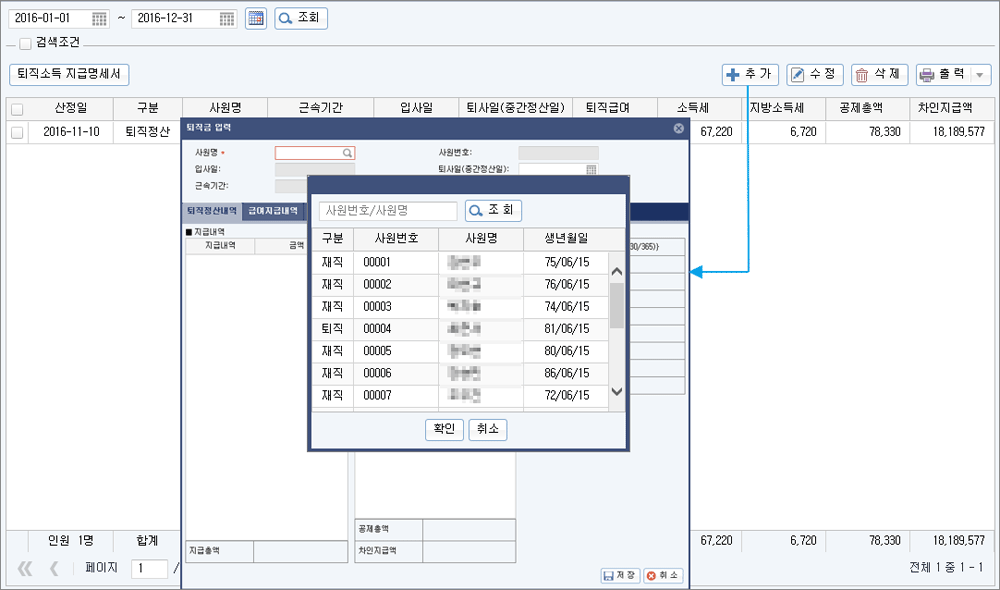Click the 출력 print button

(x=944, y=75)
